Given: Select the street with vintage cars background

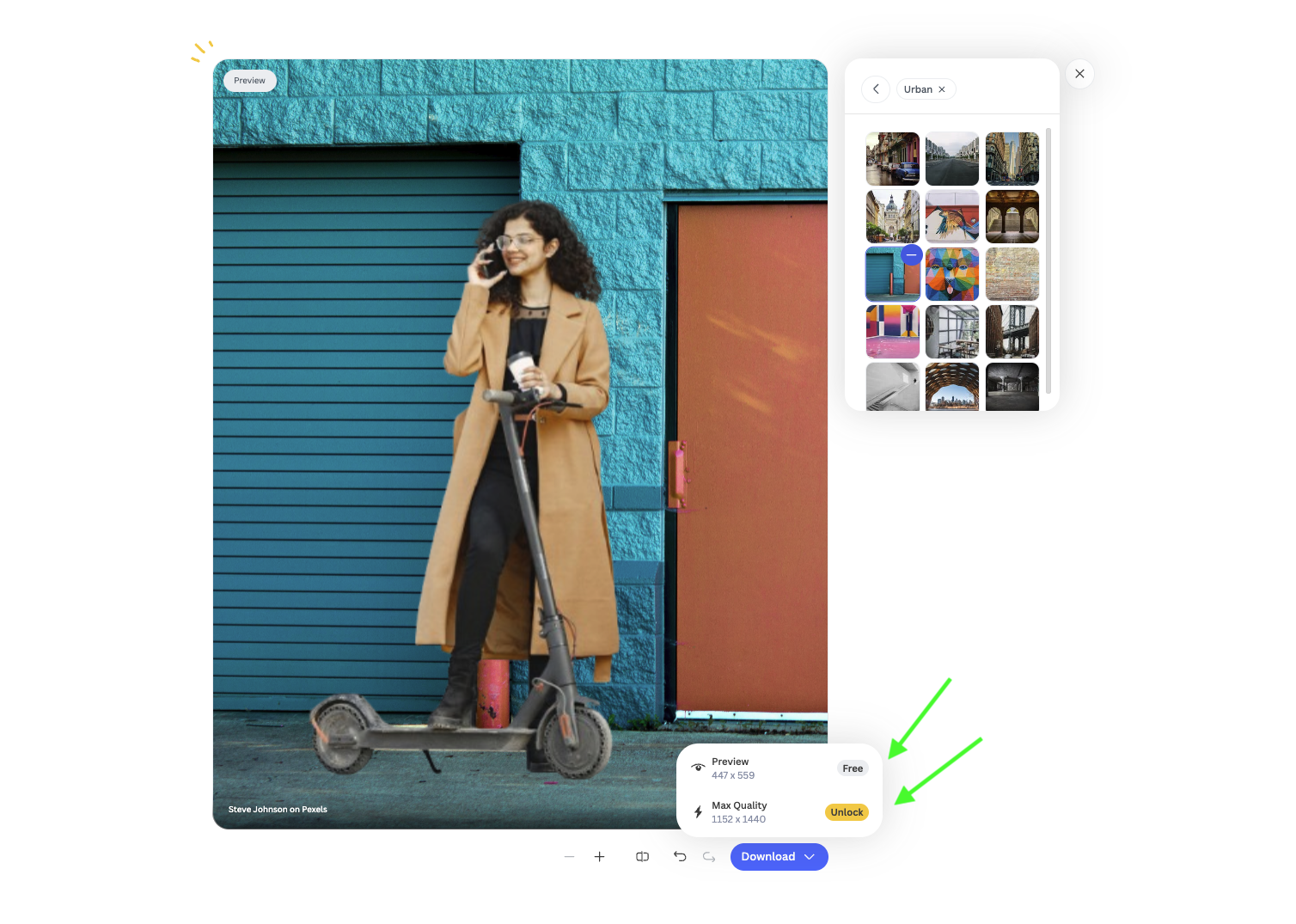Looking at the screenshot, I should [x=893, y=159].
